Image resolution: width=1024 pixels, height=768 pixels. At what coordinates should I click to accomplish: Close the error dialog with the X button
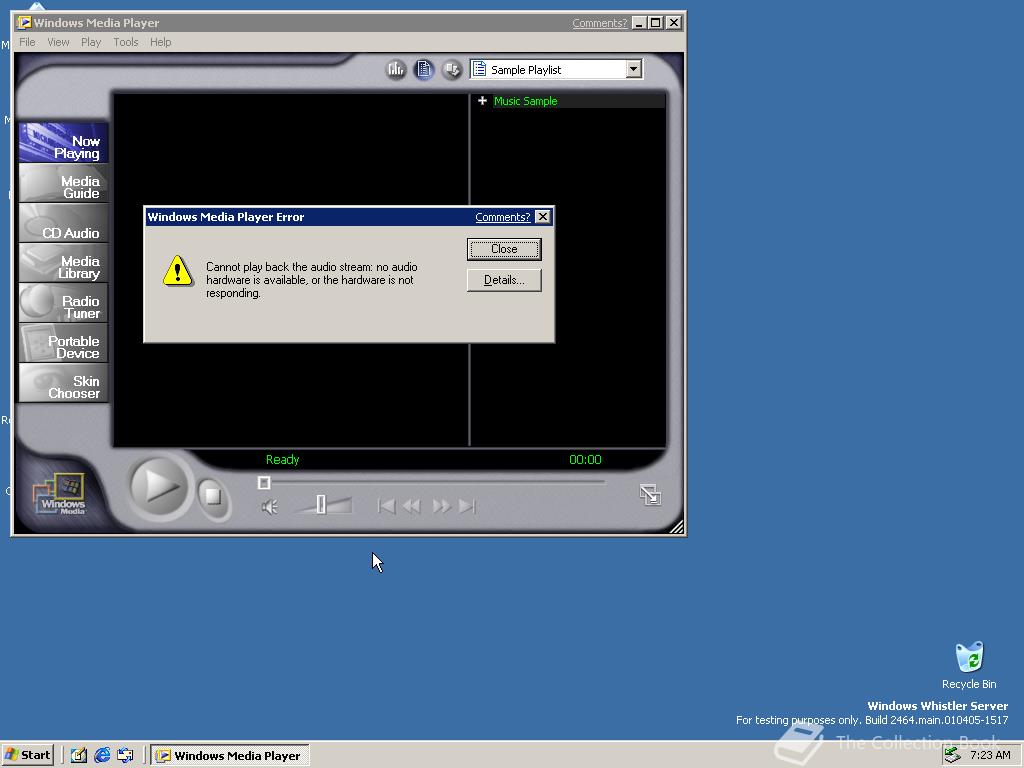click(x=543, y=217)
